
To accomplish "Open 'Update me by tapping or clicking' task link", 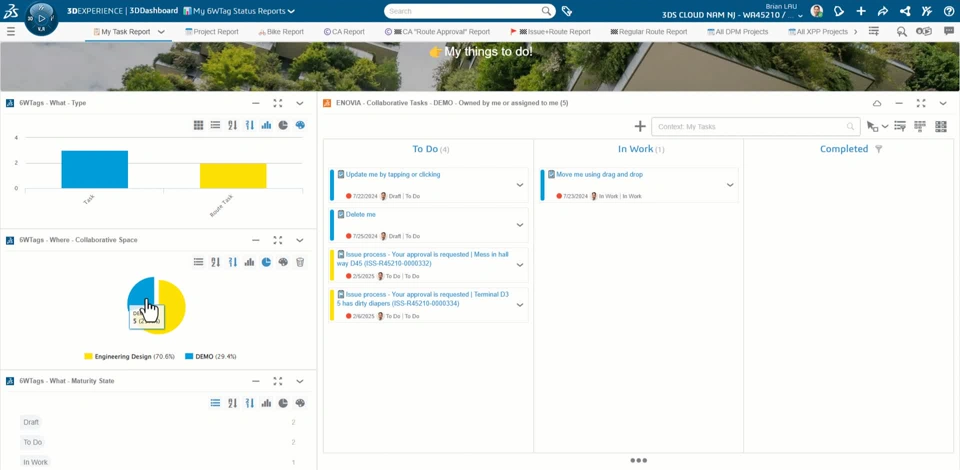I will tap(393, 174).
